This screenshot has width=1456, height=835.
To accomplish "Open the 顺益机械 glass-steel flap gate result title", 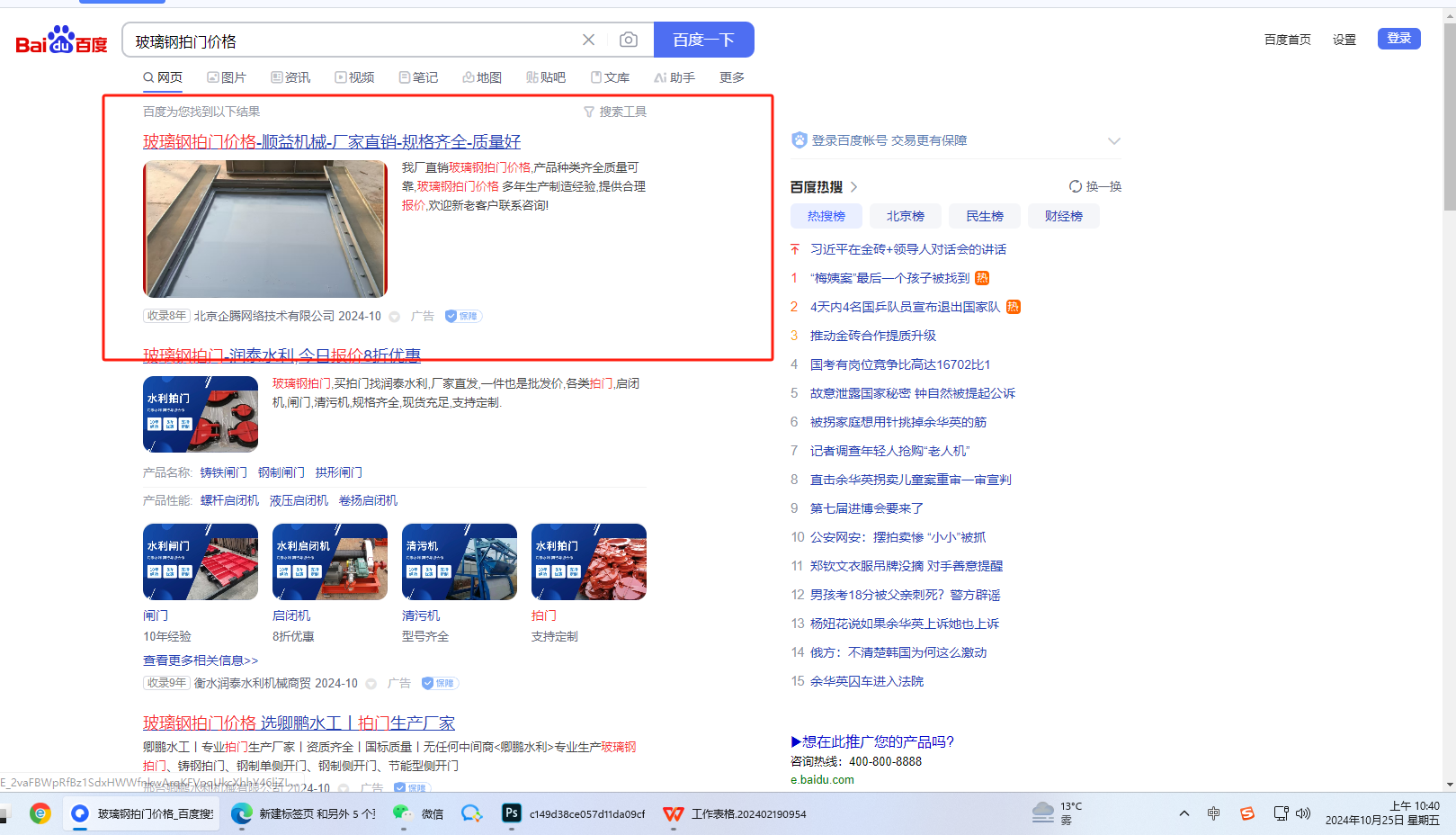I will coord(332,141).
